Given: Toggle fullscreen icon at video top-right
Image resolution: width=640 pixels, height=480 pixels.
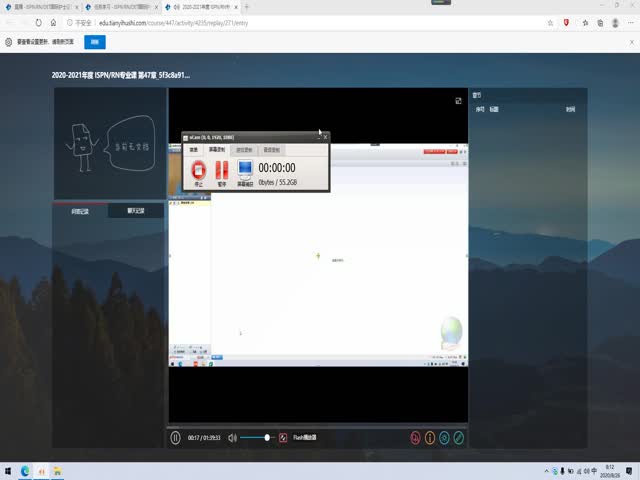Looking at the screenshot, I should pos(458,101).
